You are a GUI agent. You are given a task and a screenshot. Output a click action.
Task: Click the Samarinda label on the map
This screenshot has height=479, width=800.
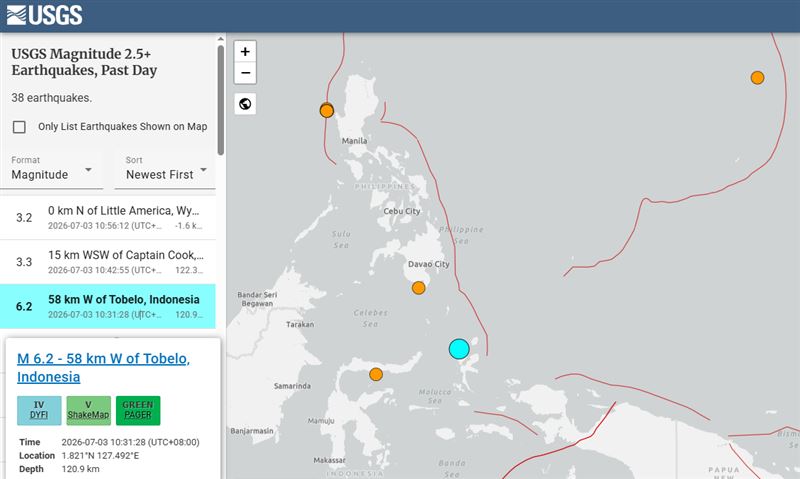click(x=292, y=386)
